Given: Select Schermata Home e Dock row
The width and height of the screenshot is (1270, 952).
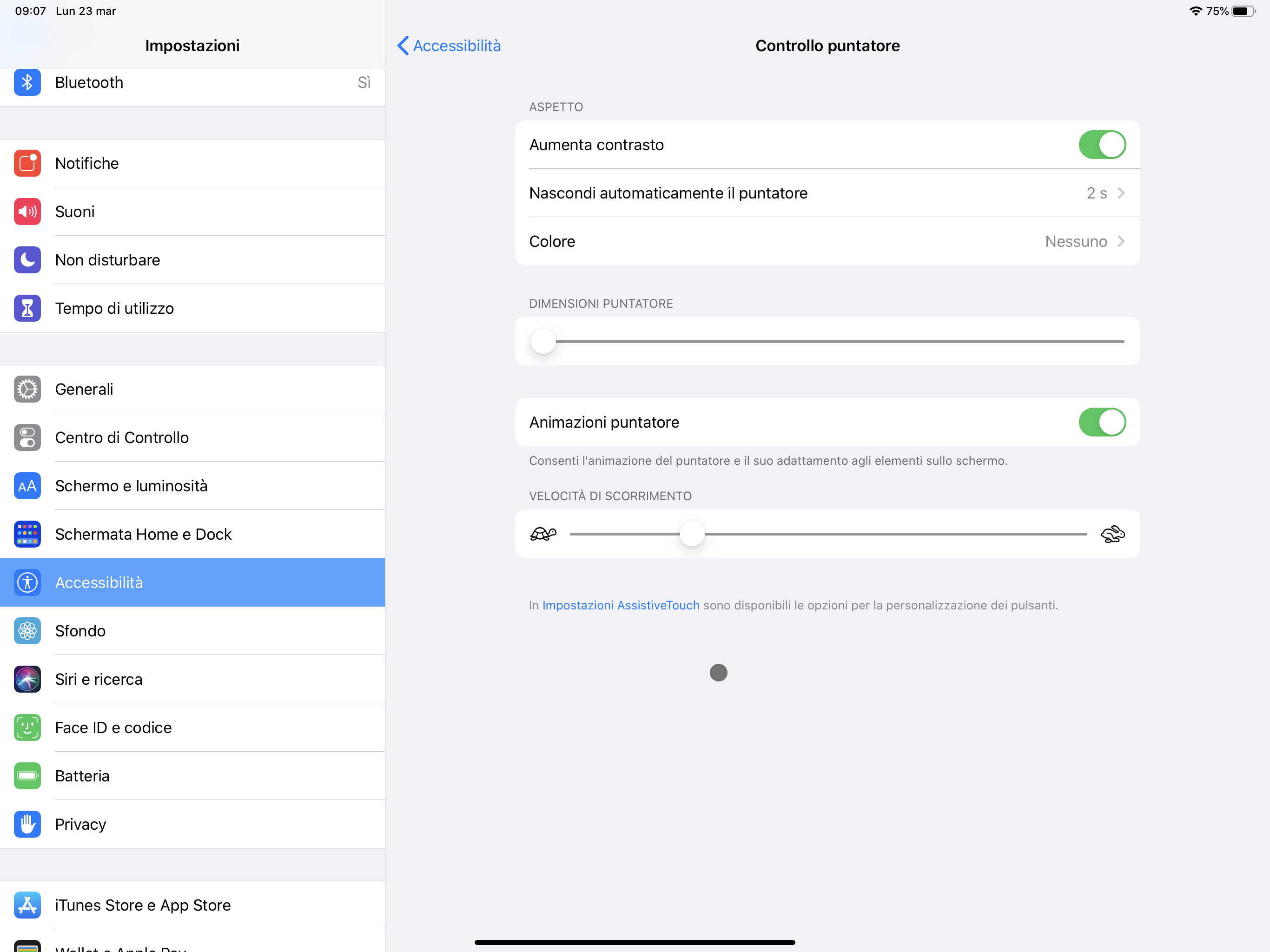Looking at the screenshot, I should point(192,534).
